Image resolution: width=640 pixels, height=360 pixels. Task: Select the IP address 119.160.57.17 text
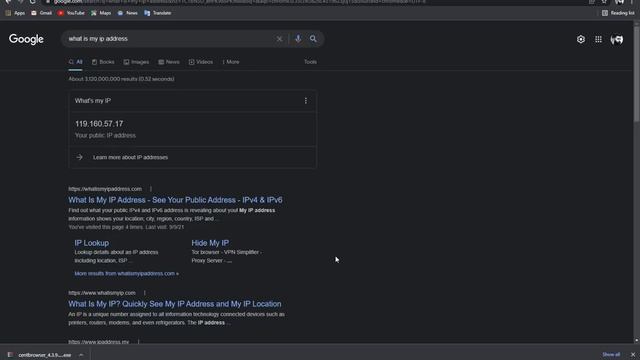pyautogui.click(x=99, y=124)
